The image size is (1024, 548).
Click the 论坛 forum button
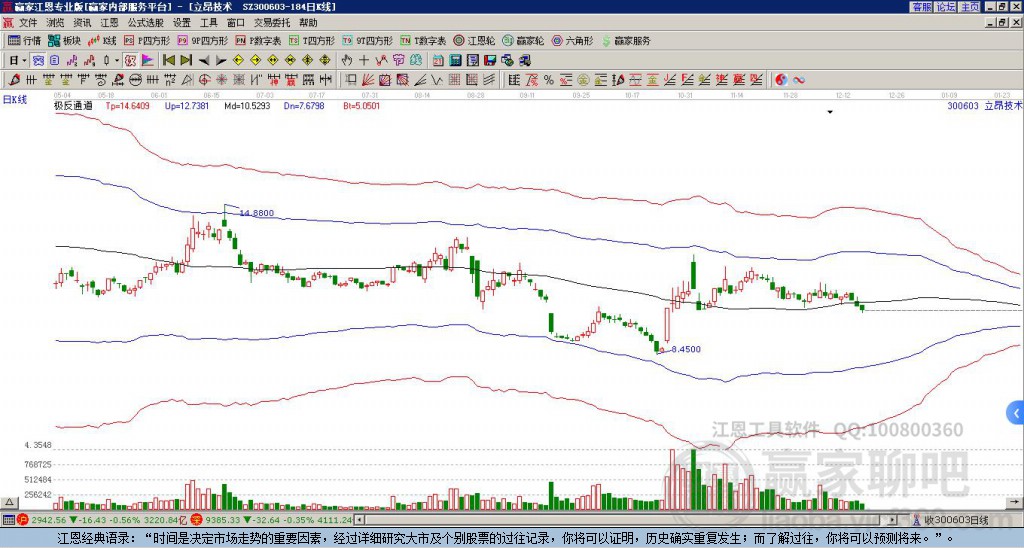pyautogui.click(x=946, y=7)
